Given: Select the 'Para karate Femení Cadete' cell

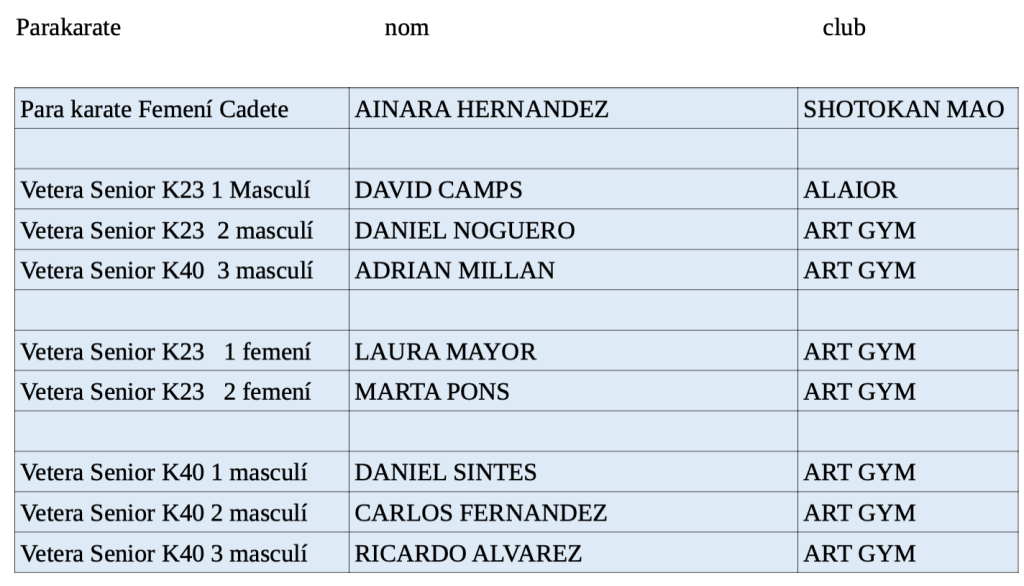Looking at the screenshot, I should [155, 109].
